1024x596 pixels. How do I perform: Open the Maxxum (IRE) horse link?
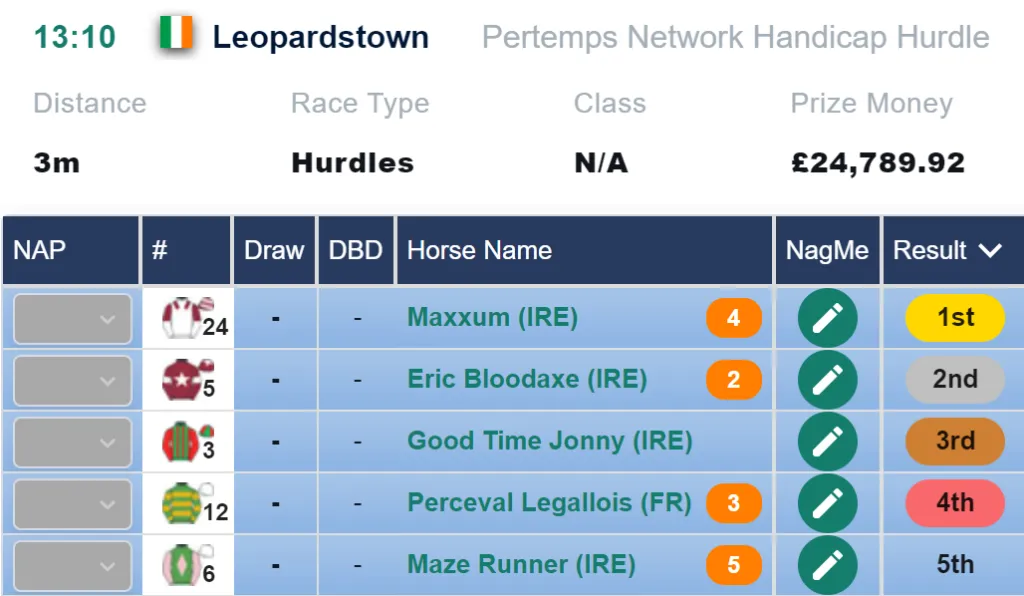(492, 317)
